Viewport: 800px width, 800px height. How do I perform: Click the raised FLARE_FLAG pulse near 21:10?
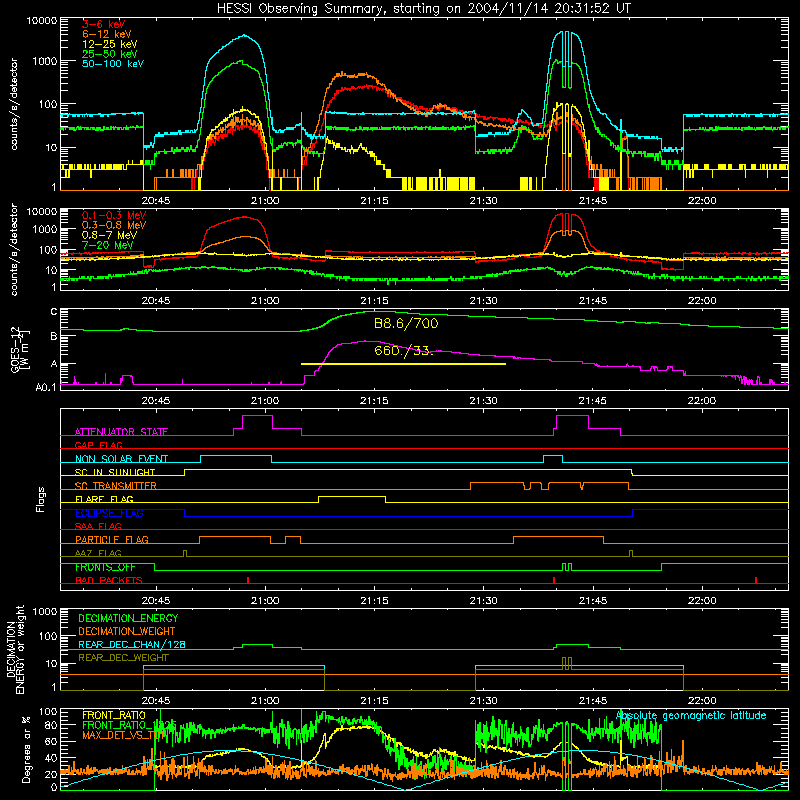(x=352, y=497)
